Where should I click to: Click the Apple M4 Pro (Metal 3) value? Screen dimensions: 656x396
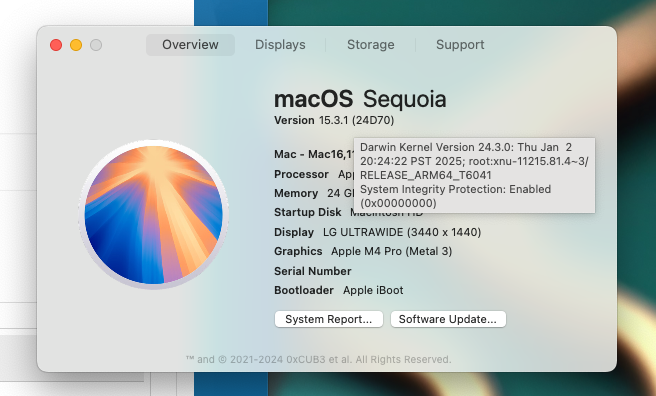[392, 251]
